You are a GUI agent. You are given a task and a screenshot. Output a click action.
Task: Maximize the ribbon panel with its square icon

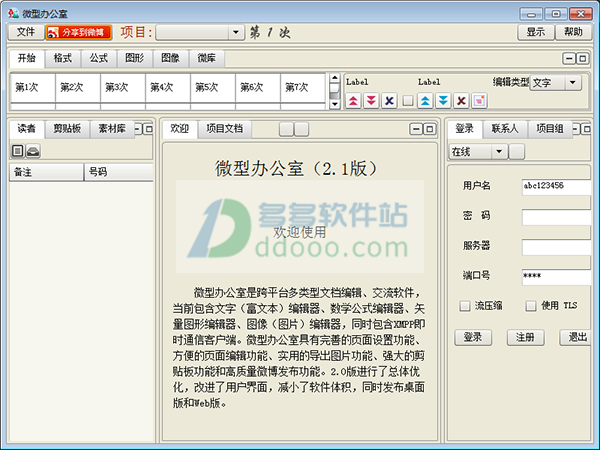[x=583, y=59]
